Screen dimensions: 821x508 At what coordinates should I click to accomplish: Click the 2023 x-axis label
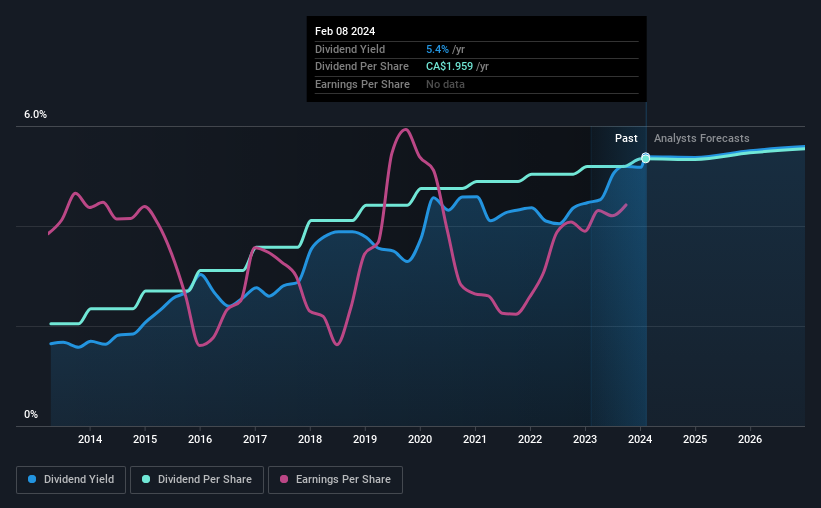[585, 439]
